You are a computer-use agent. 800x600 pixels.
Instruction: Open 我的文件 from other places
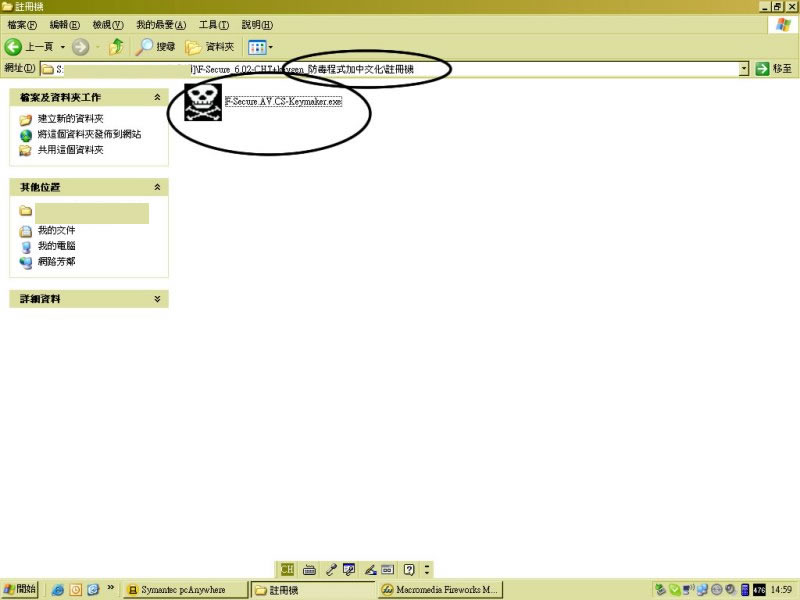tap(56, 231)
